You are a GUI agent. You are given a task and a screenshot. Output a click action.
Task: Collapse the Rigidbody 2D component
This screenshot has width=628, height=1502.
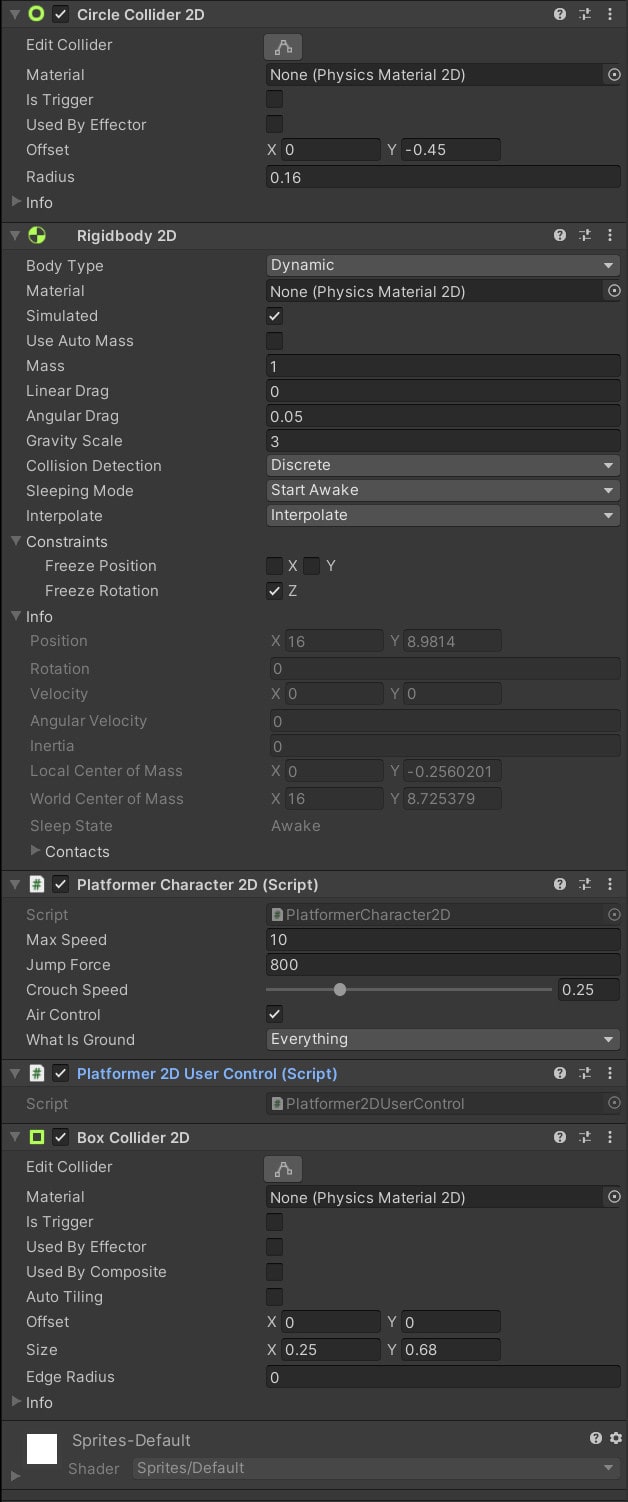(x=15, y=235)
